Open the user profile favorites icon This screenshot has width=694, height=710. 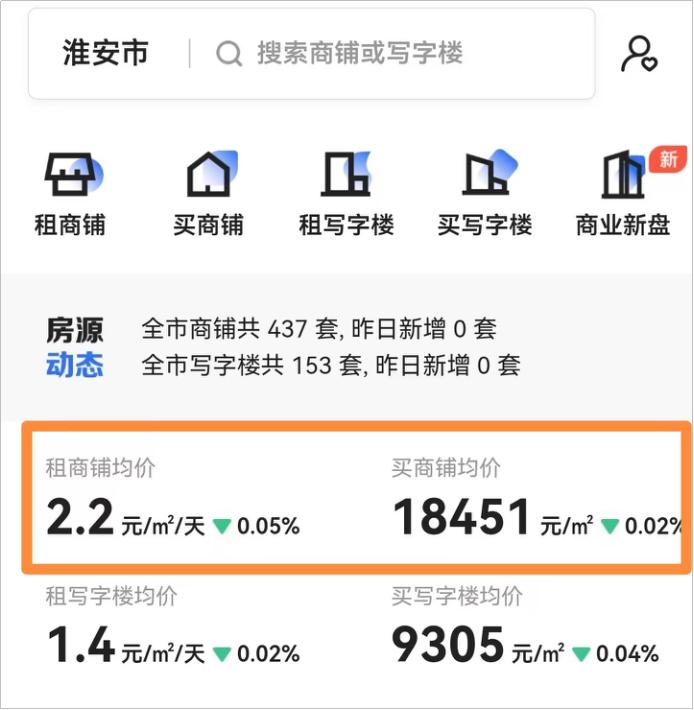(639, 54)
